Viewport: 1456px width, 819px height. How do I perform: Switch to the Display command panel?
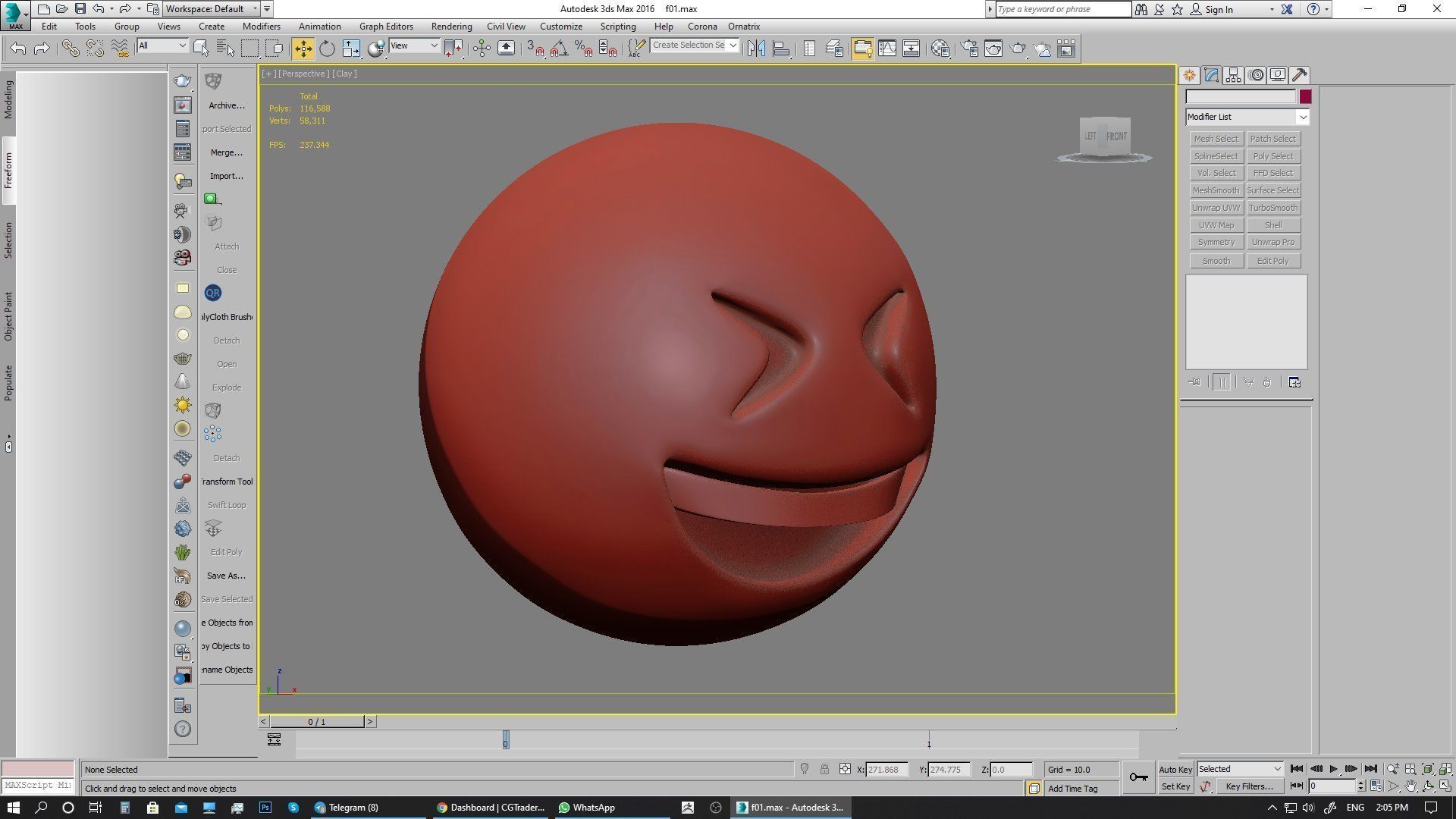[1278, 75]
